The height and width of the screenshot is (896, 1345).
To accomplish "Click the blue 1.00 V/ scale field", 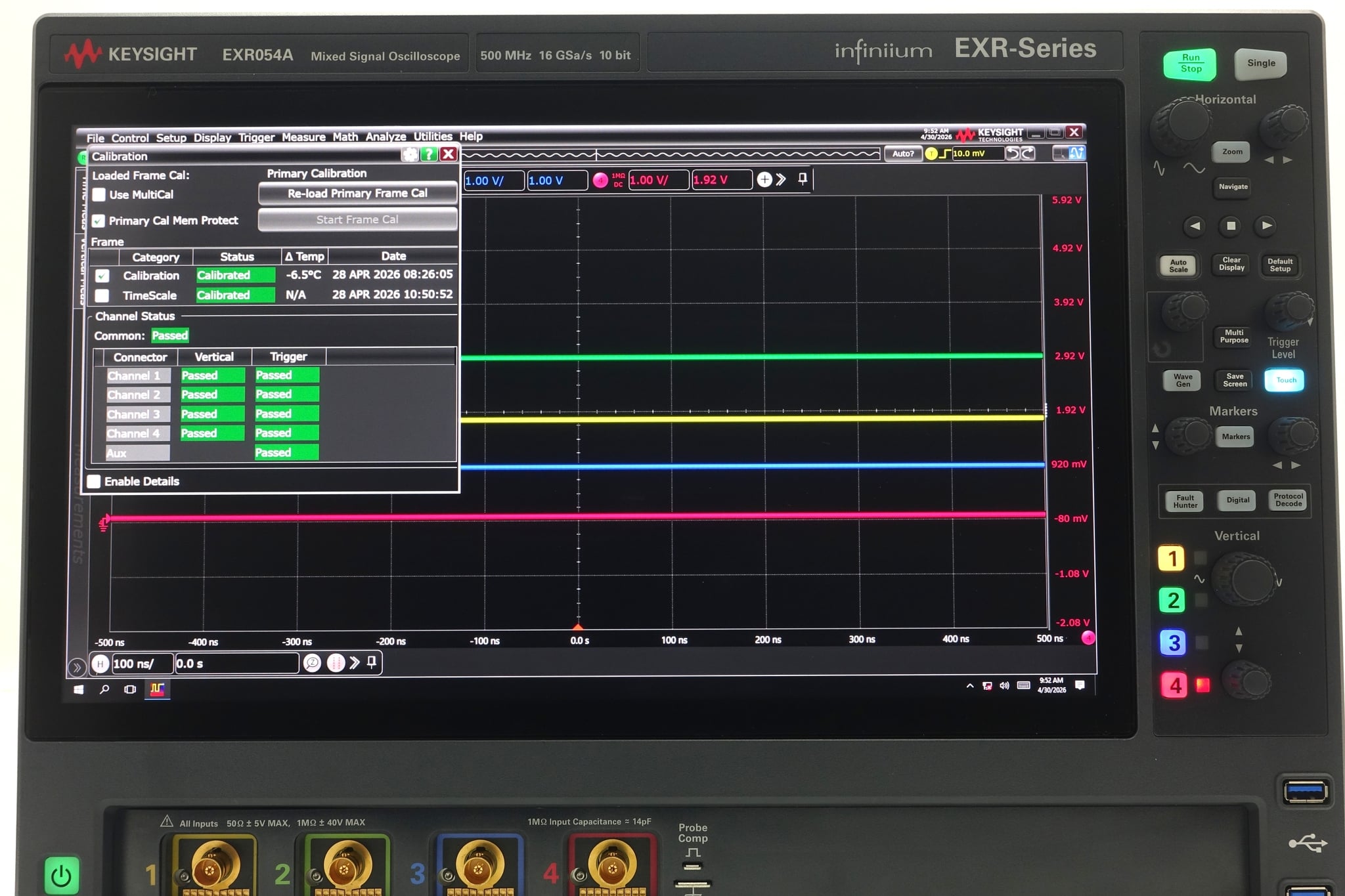I will (494, 181).
